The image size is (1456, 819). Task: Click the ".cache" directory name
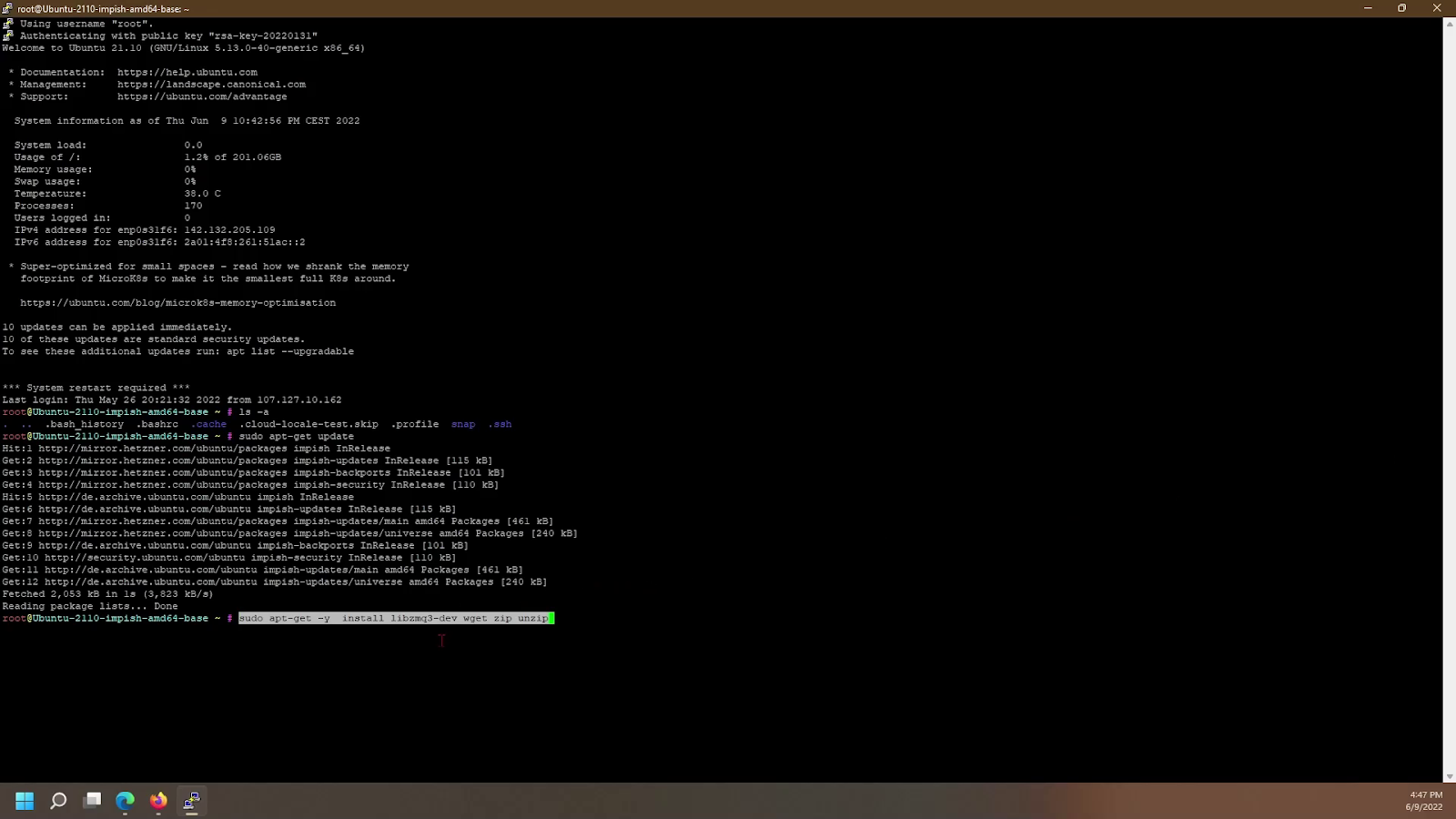(x=208, y=424)
